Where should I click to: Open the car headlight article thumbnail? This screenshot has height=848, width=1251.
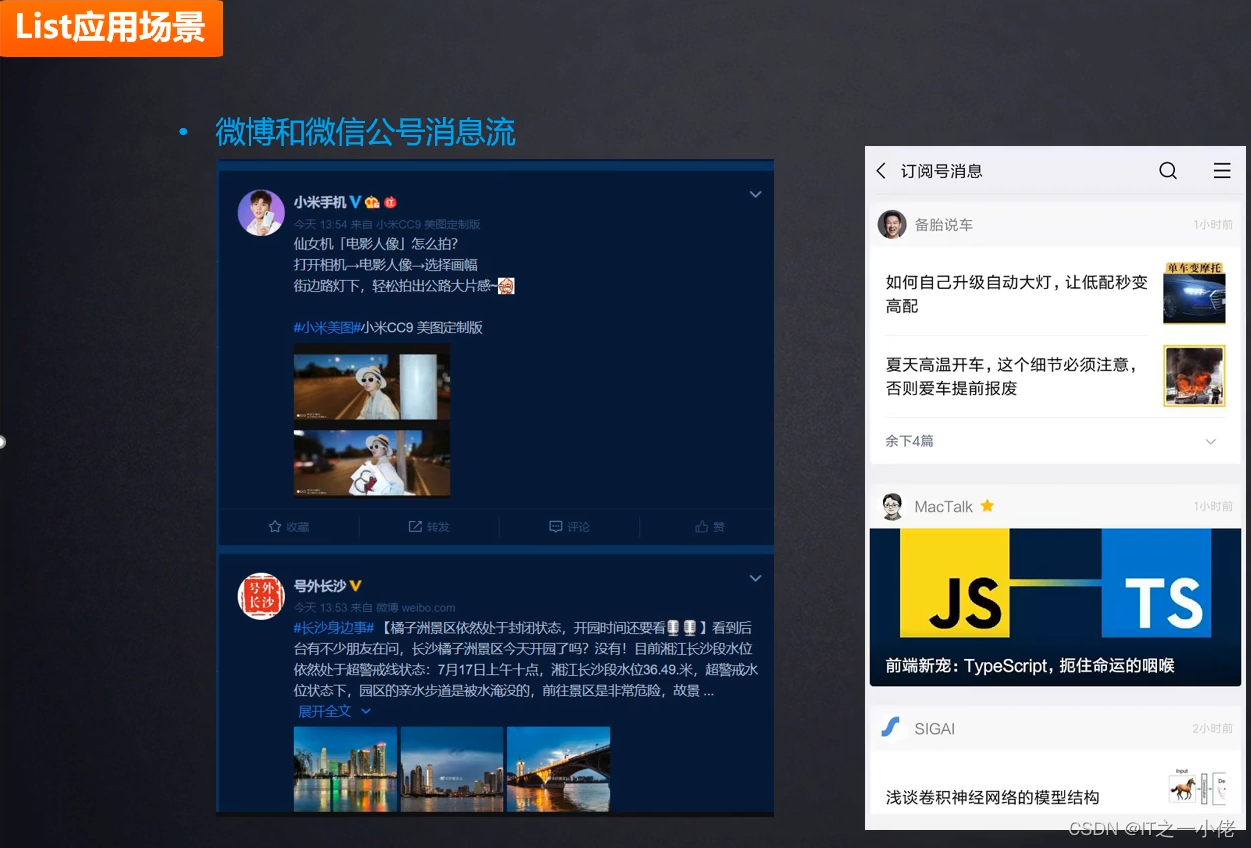(1194, 293)
